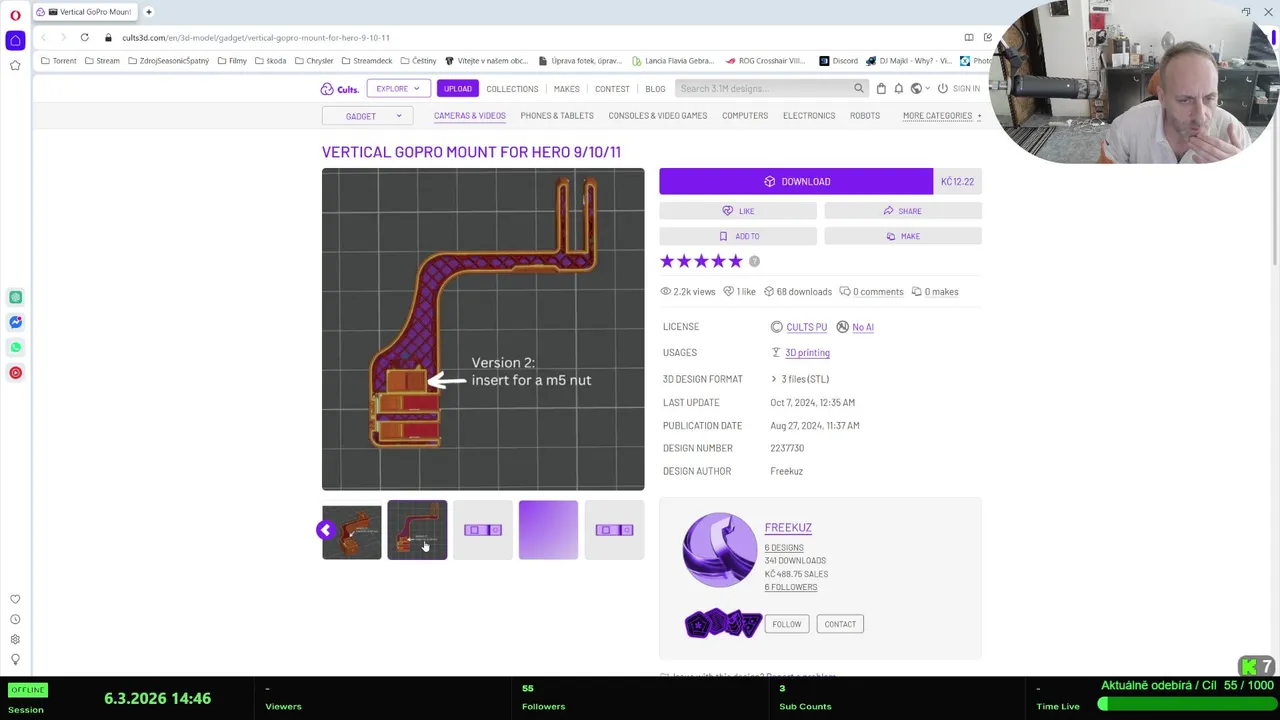Click the search magnifier icon on Cults
This screenshot has width=1280, height=720.
click(858, 88)
